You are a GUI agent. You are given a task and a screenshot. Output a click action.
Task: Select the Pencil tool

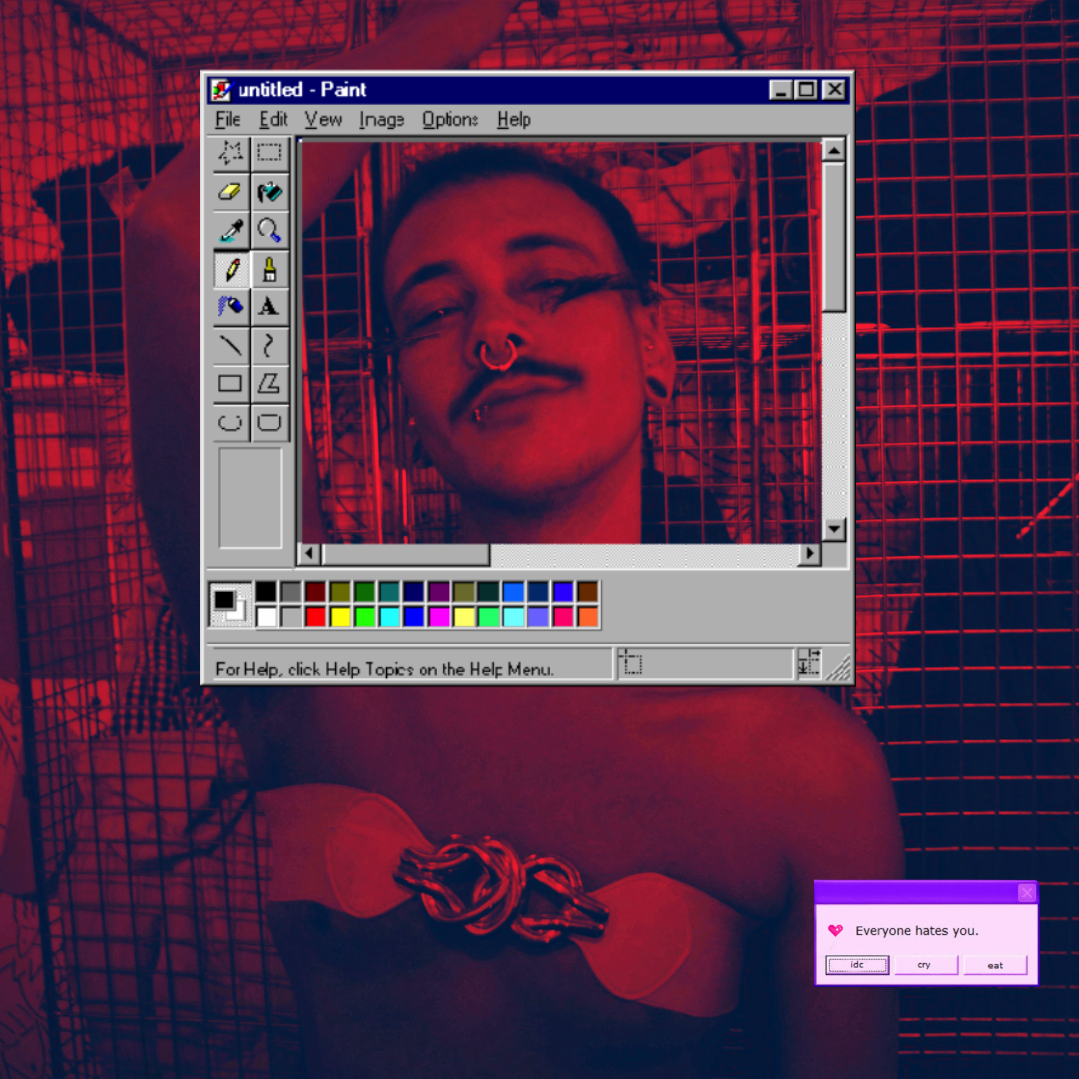pos(231,270)
